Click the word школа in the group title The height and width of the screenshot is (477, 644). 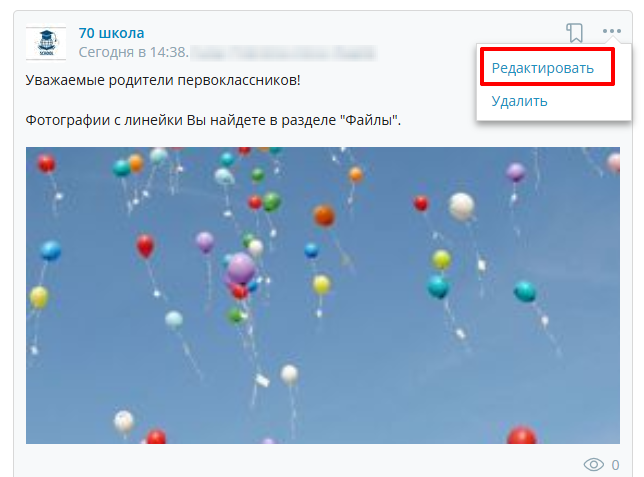[x=122, y=33]
